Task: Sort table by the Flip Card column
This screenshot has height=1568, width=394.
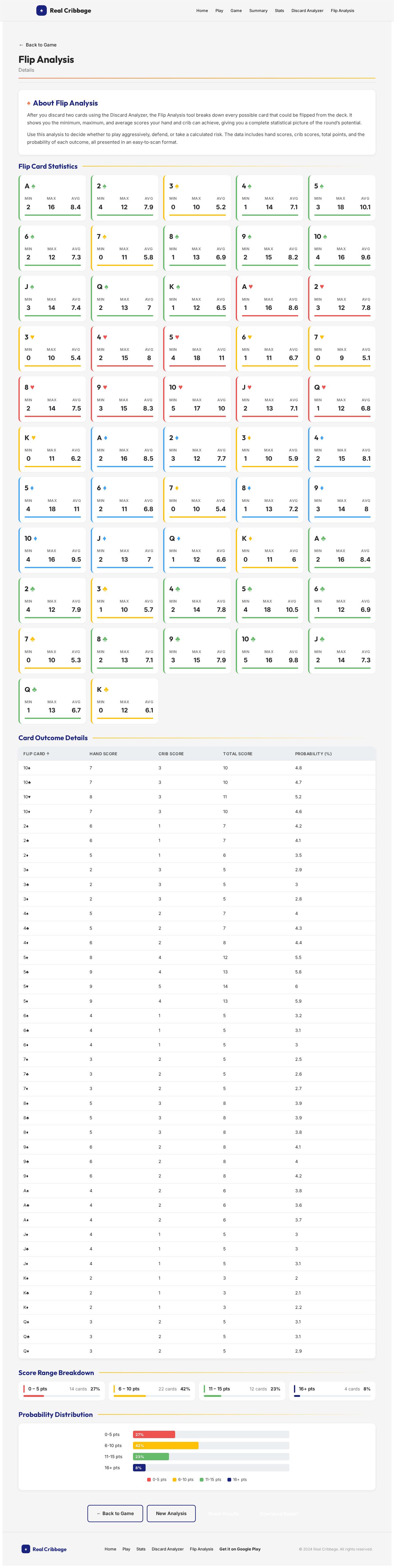Action: coord(37,754)
